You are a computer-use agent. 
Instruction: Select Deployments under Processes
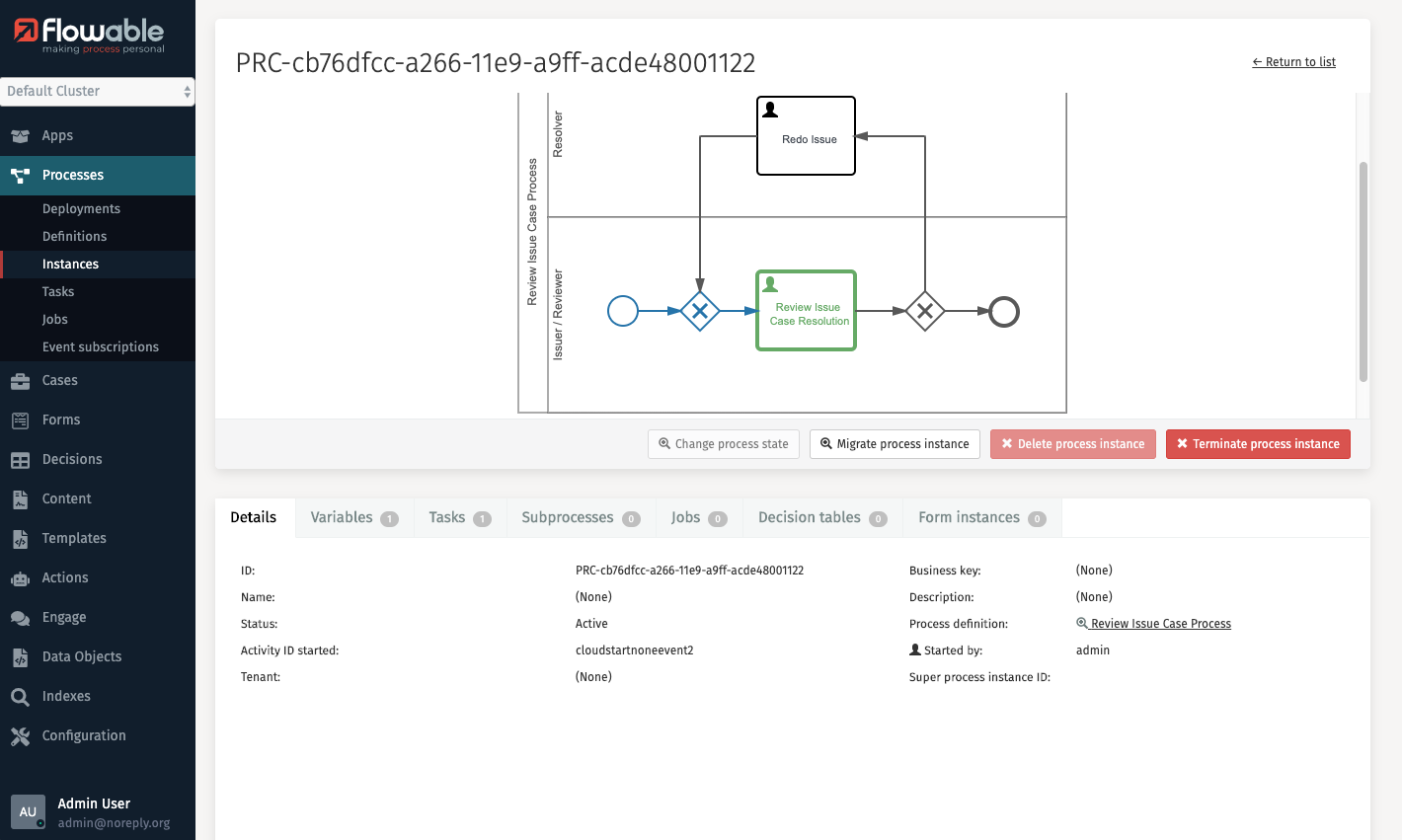(x=81, y=209)
